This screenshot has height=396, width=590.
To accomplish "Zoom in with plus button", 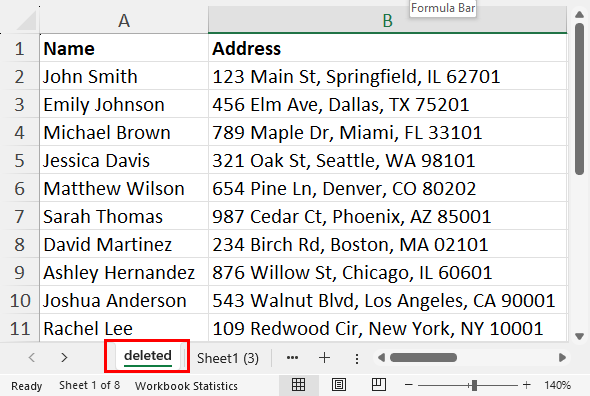I will point(526,385).
